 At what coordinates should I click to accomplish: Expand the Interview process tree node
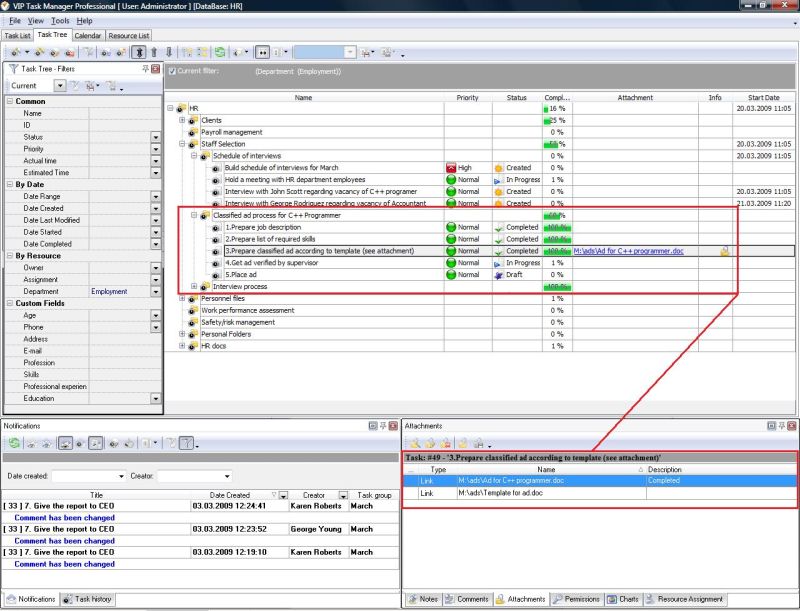click(x=195, y=287)
